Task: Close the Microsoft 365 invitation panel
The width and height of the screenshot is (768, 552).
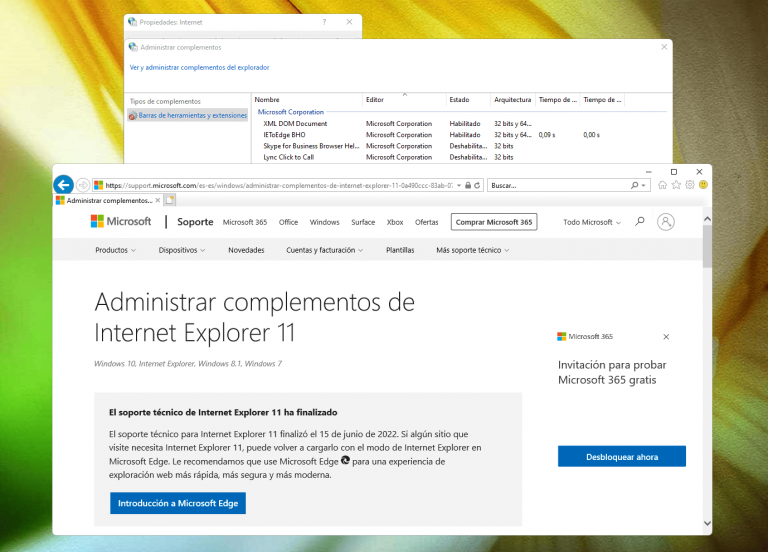Action: point(666,337)
